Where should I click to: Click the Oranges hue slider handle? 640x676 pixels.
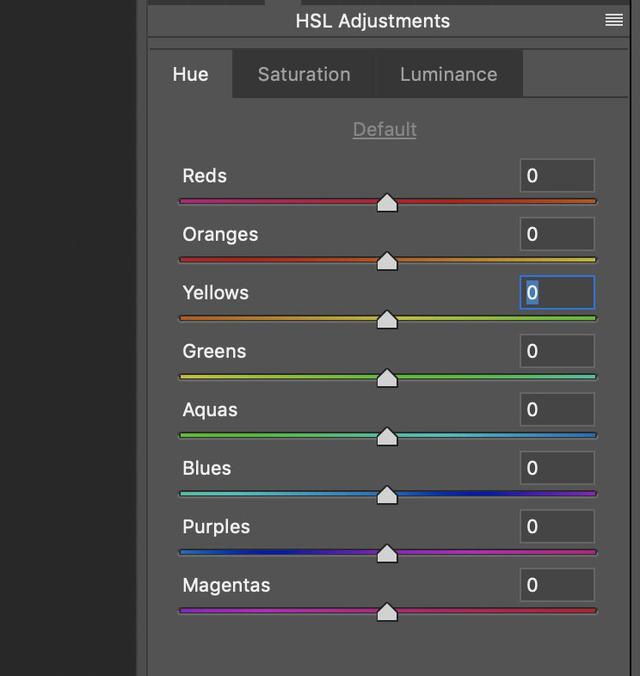coord(387,261)
